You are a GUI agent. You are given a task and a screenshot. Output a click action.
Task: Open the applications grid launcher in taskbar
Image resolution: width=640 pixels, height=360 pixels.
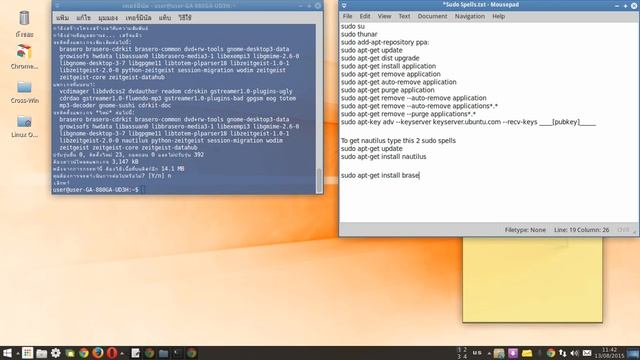click(27, 353)
